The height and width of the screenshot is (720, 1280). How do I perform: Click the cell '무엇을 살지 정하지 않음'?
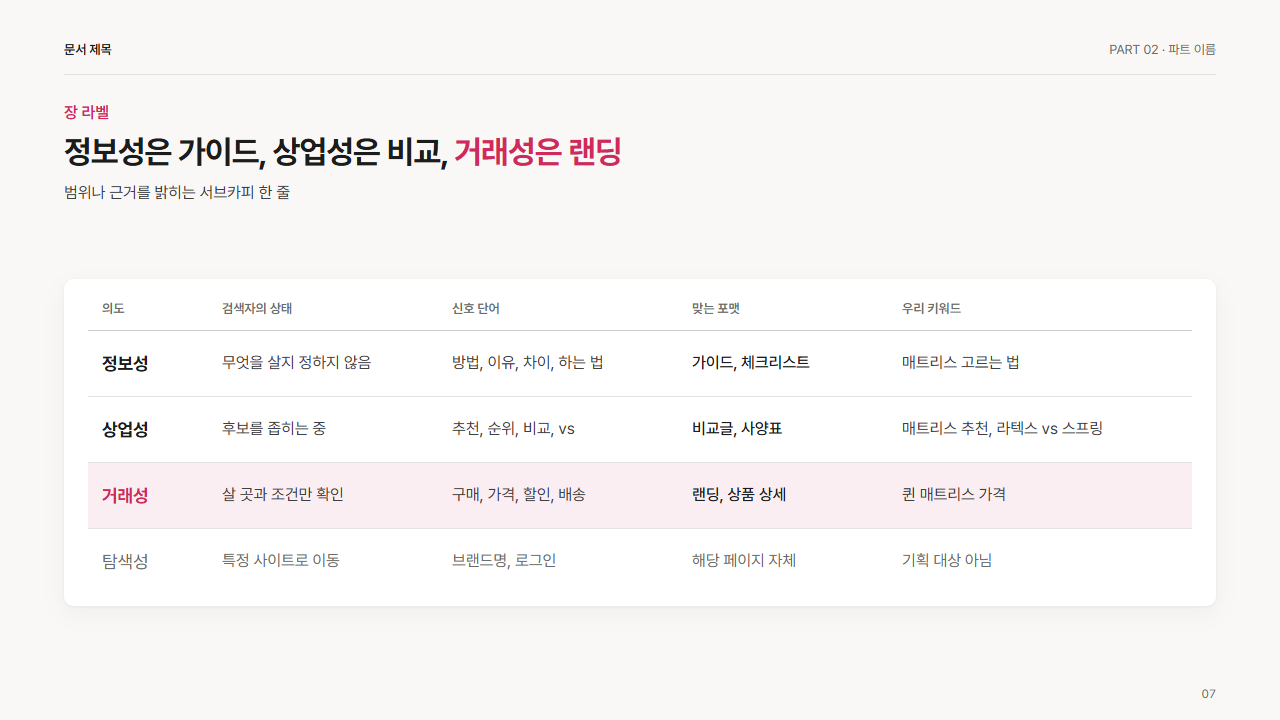(296, 363)
